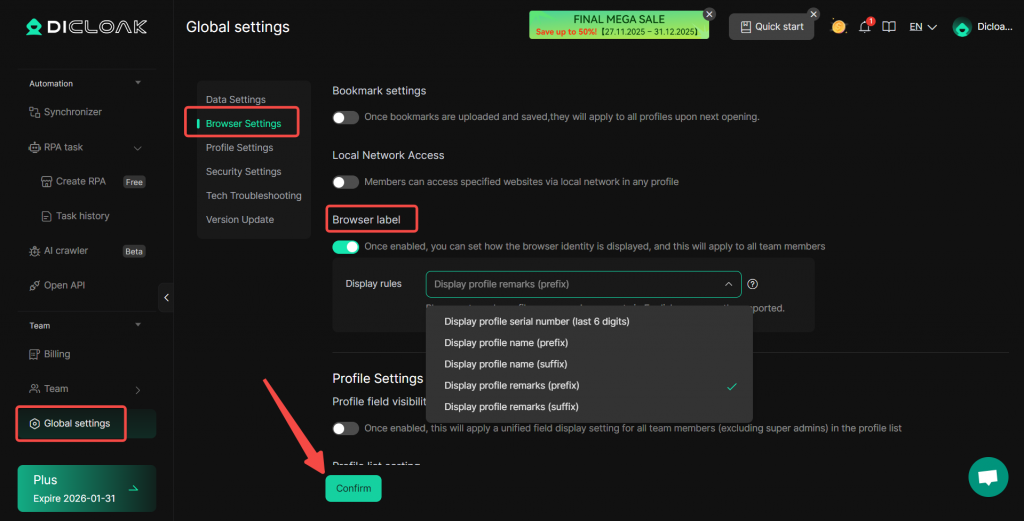
Task: Enable the Bookmark settings toggle
Action: pos(346,117)
